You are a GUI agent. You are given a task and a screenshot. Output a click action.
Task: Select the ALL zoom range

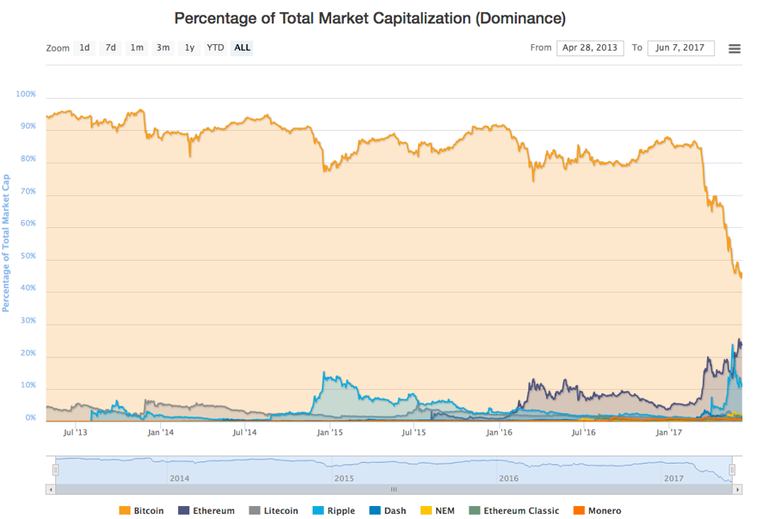click(x=242, y=48)
